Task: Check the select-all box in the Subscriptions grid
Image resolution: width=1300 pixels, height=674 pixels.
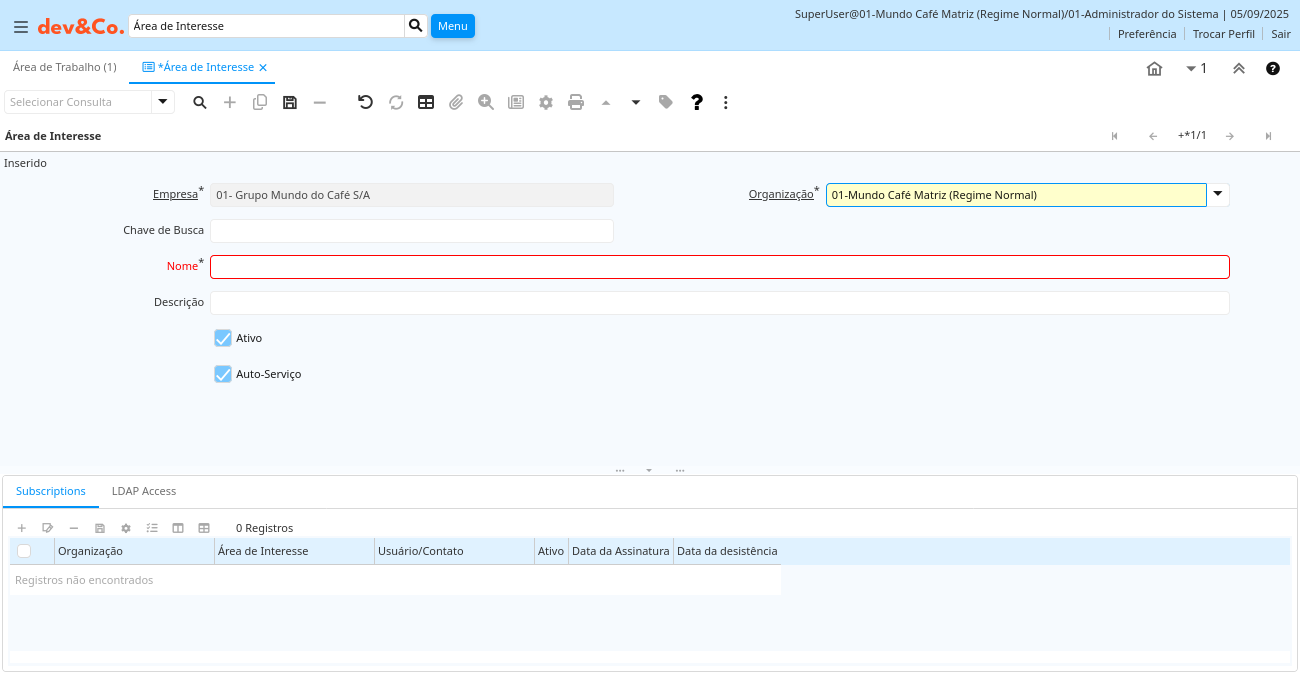Action: coord(24,551)
